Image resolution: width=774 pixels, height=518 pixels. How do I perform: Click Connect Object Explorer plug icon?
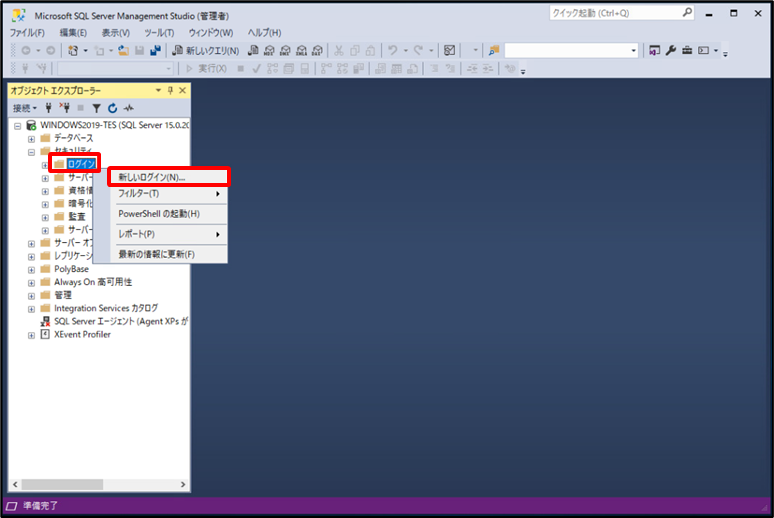48,108
